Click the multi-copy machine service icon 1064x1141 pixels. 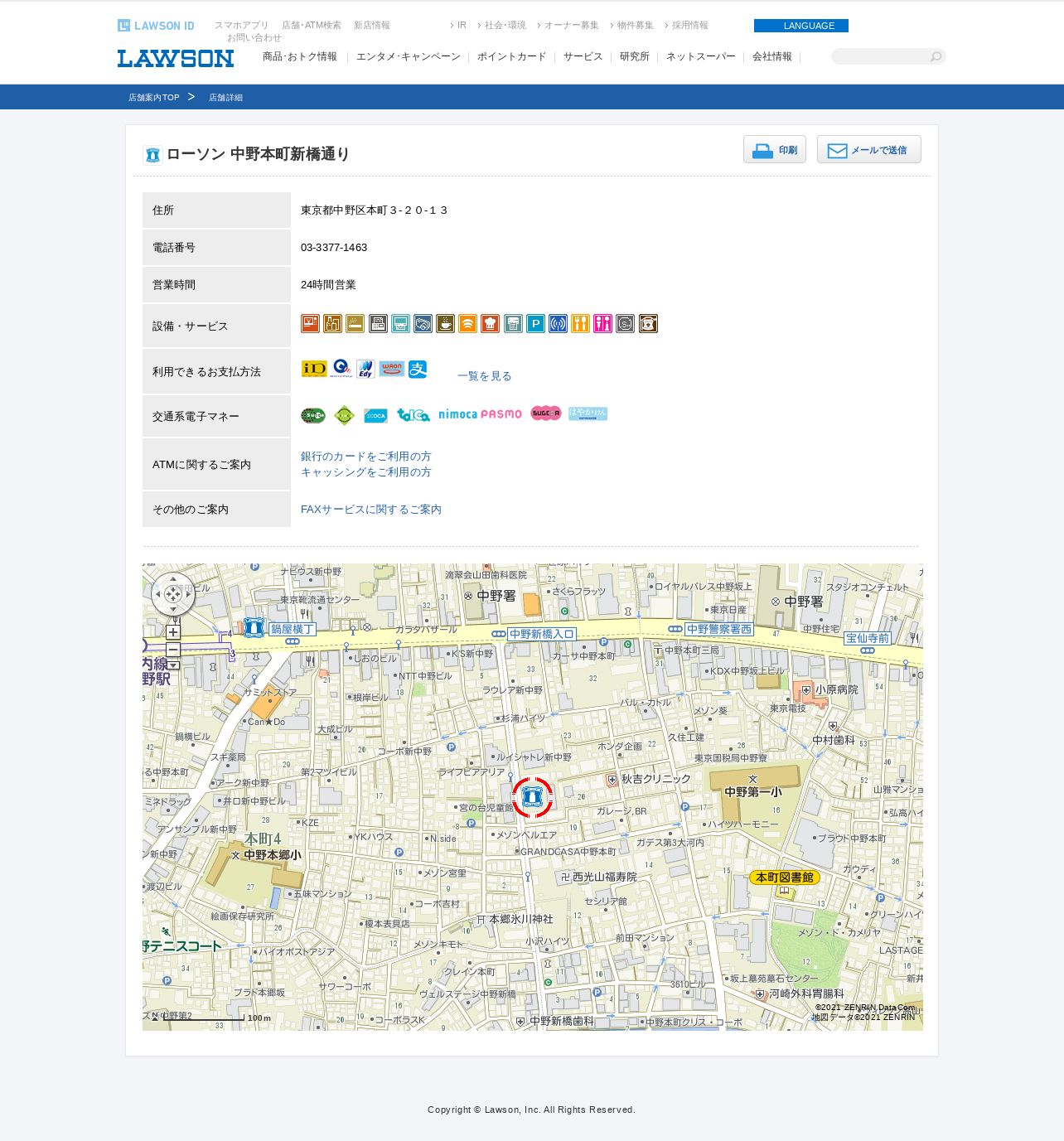pyautogui.click(x=378, y=324)
